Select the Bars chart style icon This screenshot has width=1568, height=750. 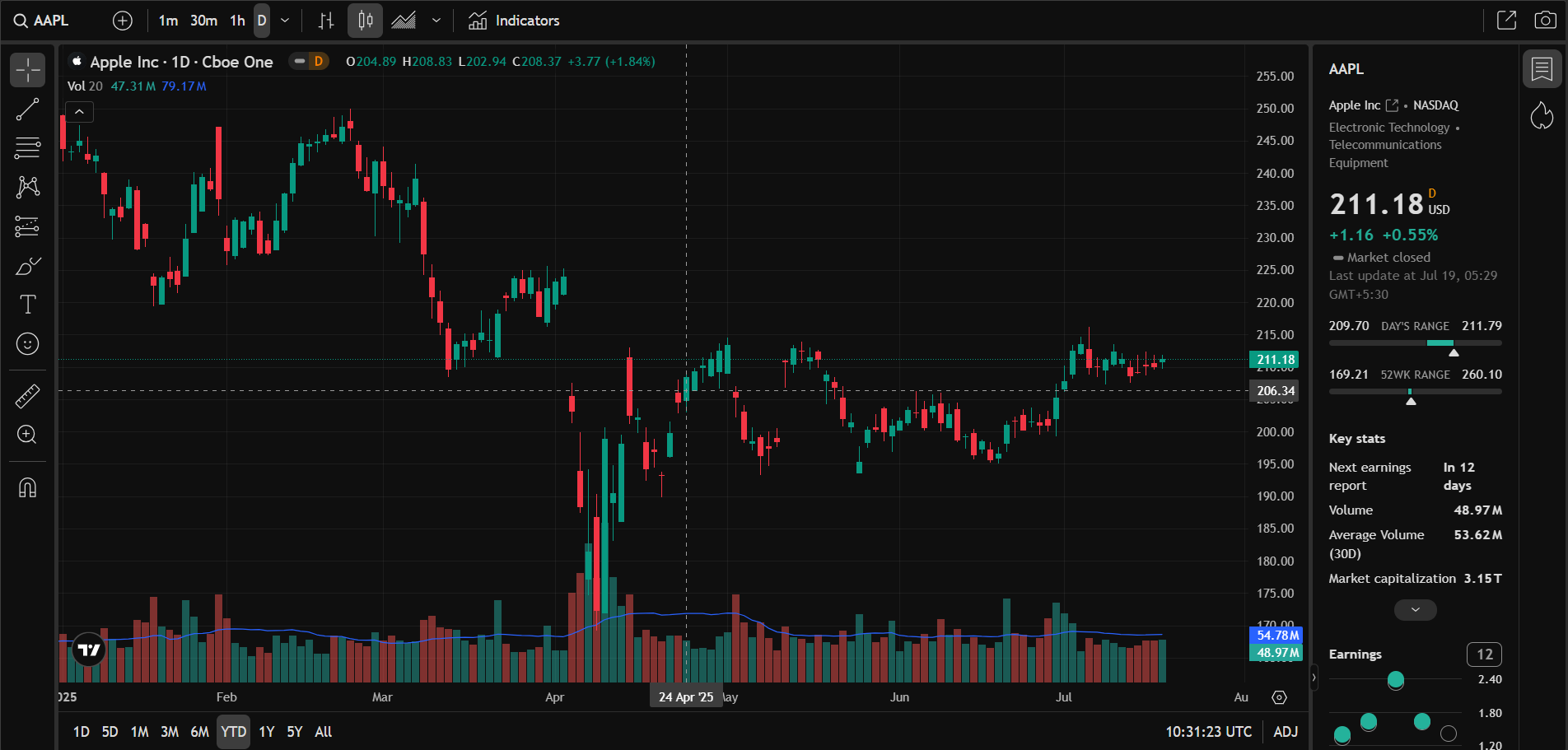coord(326,21)
